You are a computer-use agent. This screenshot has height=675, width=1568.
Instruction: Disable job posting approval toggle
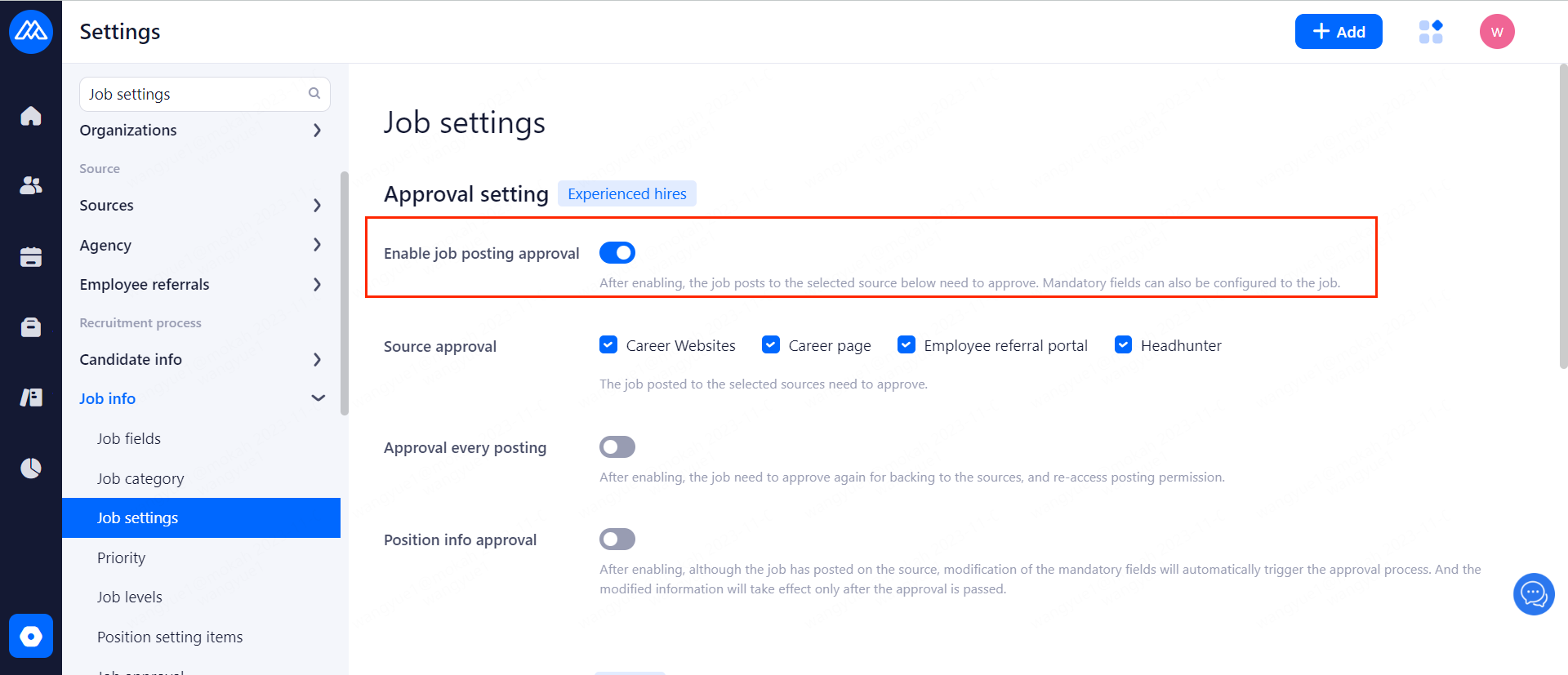point(617,253)
